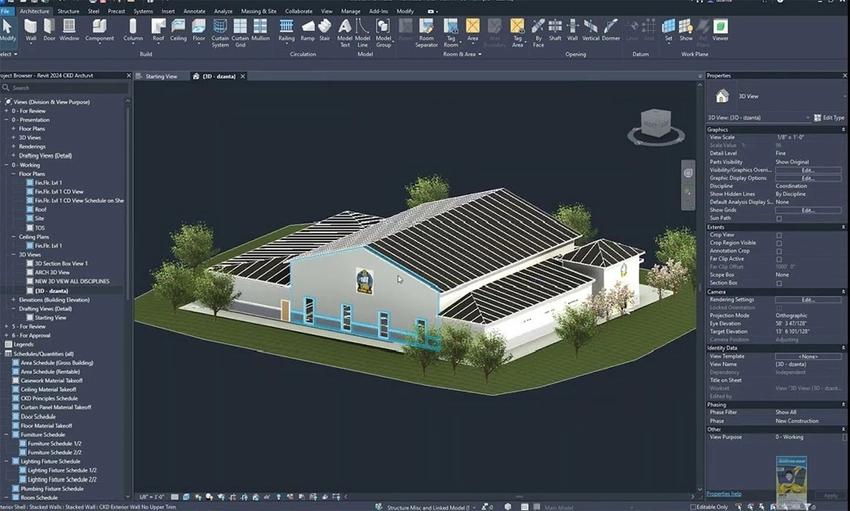Click Edit button for Graphic Display Options

pos(807,178)
